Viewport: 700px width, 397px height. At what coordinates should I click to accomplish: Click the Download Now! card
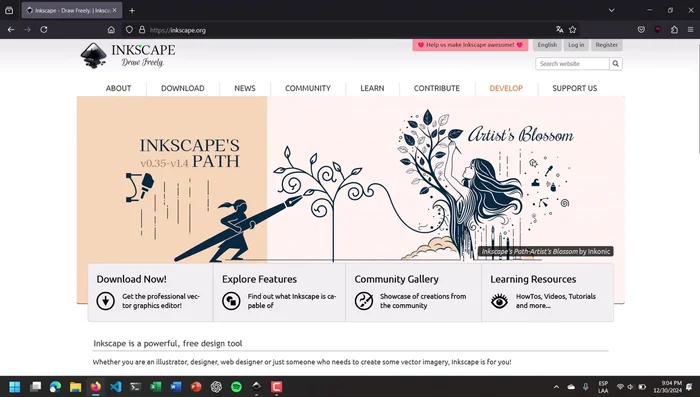[x=150, y=293]
